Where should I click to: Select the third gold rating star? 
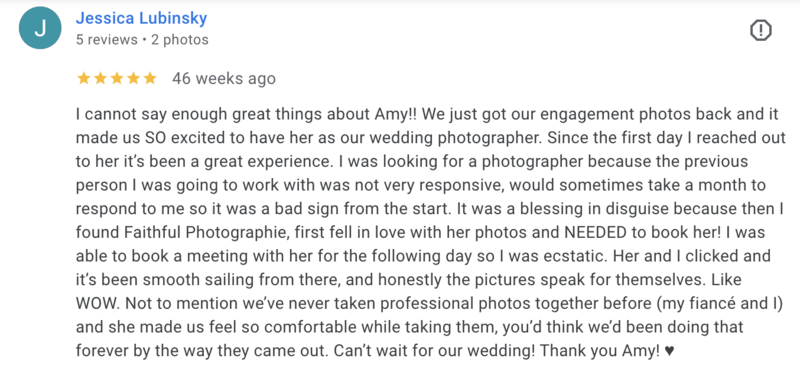[x=117, y=78]
